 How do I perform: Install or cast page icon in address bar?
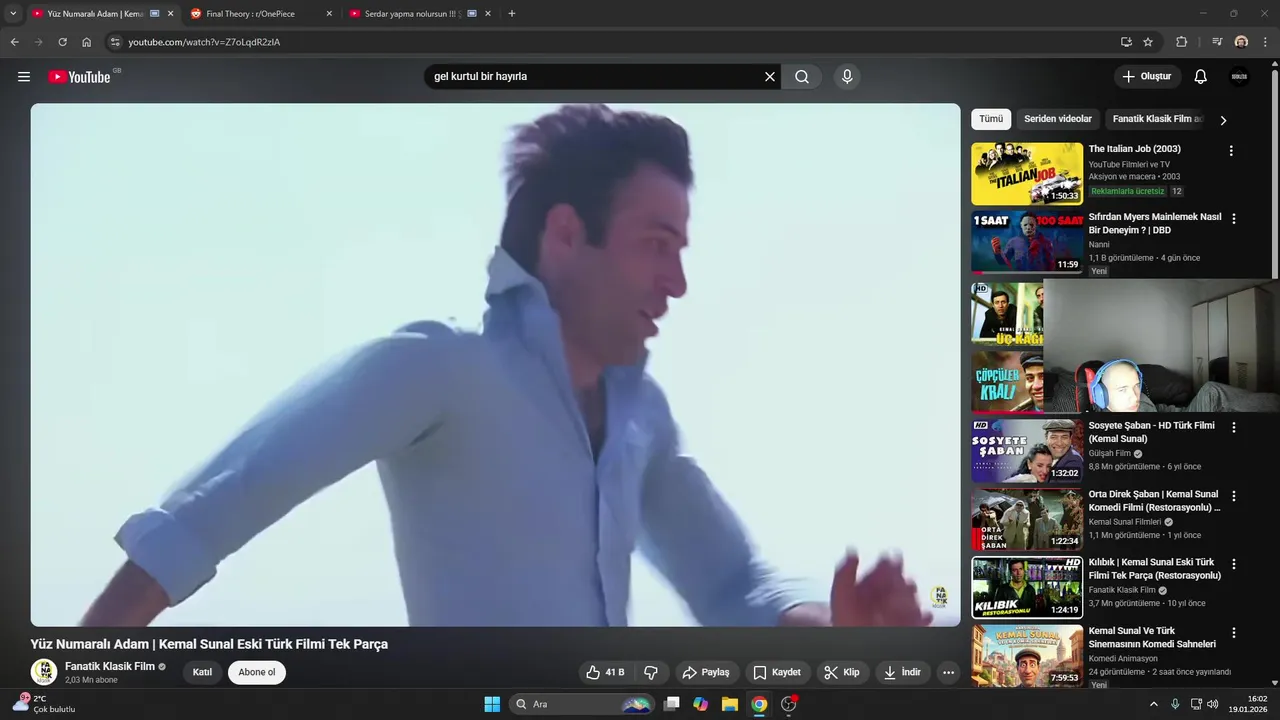click(1126, 42)
